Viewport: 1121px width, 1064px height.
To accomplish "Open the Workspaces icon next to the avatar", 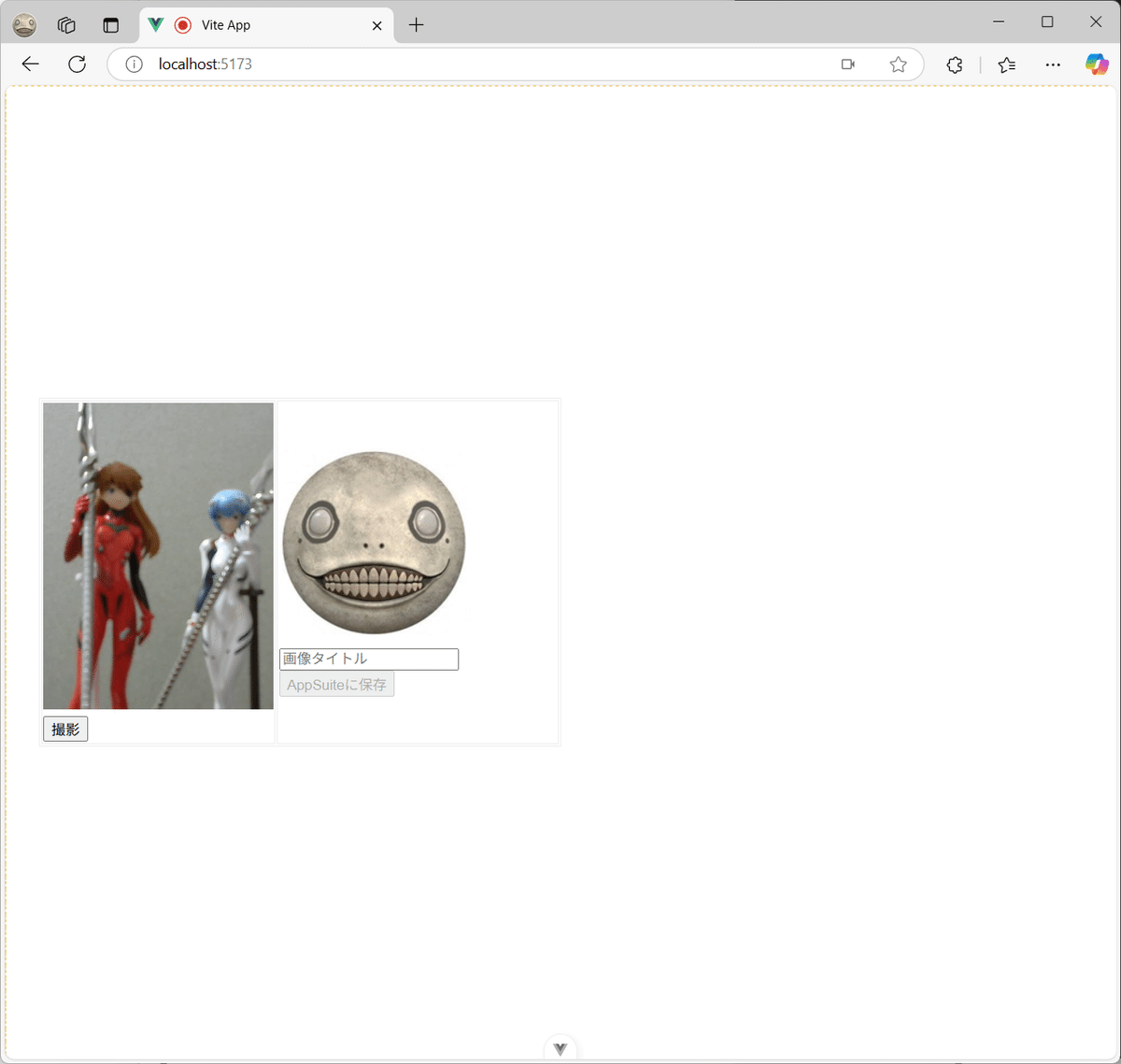I will tap(65, 24).
